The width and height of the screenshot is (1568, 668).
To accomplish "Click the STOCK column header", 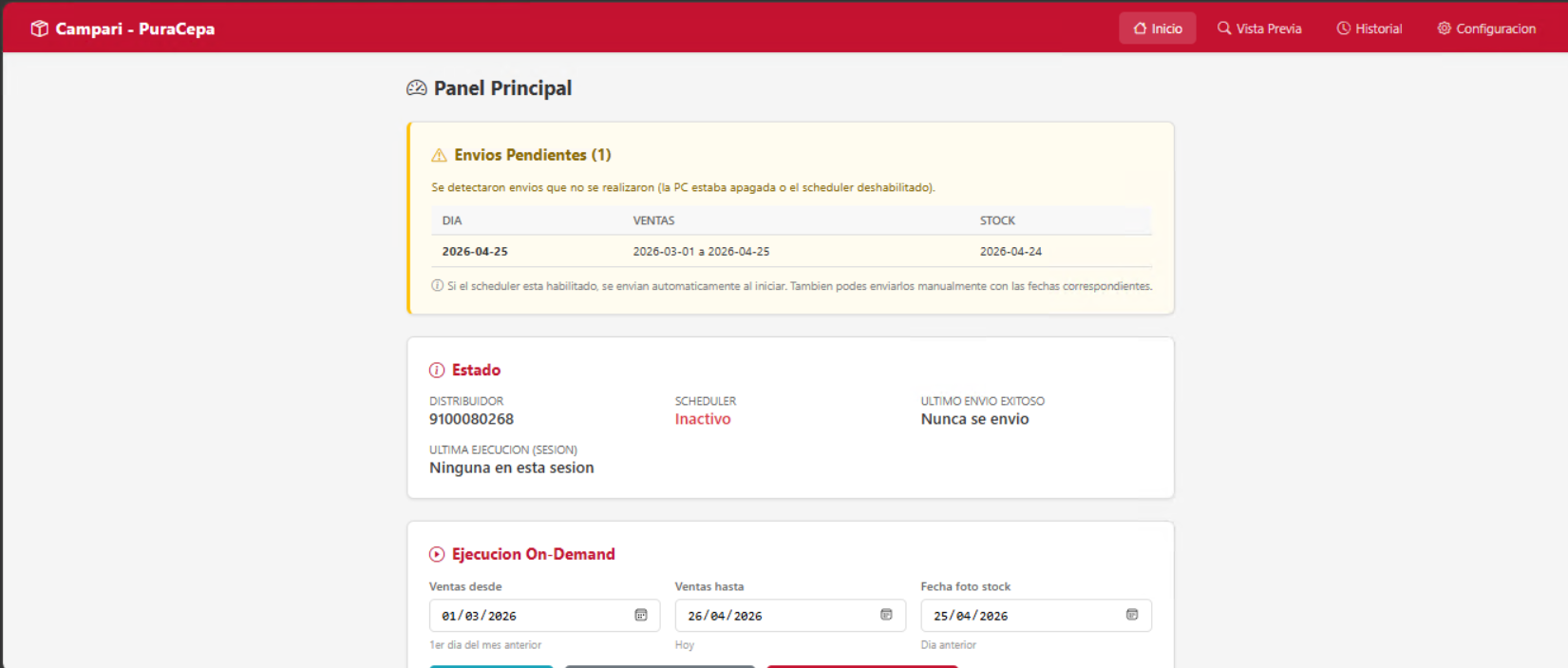I will click(997, 220).
